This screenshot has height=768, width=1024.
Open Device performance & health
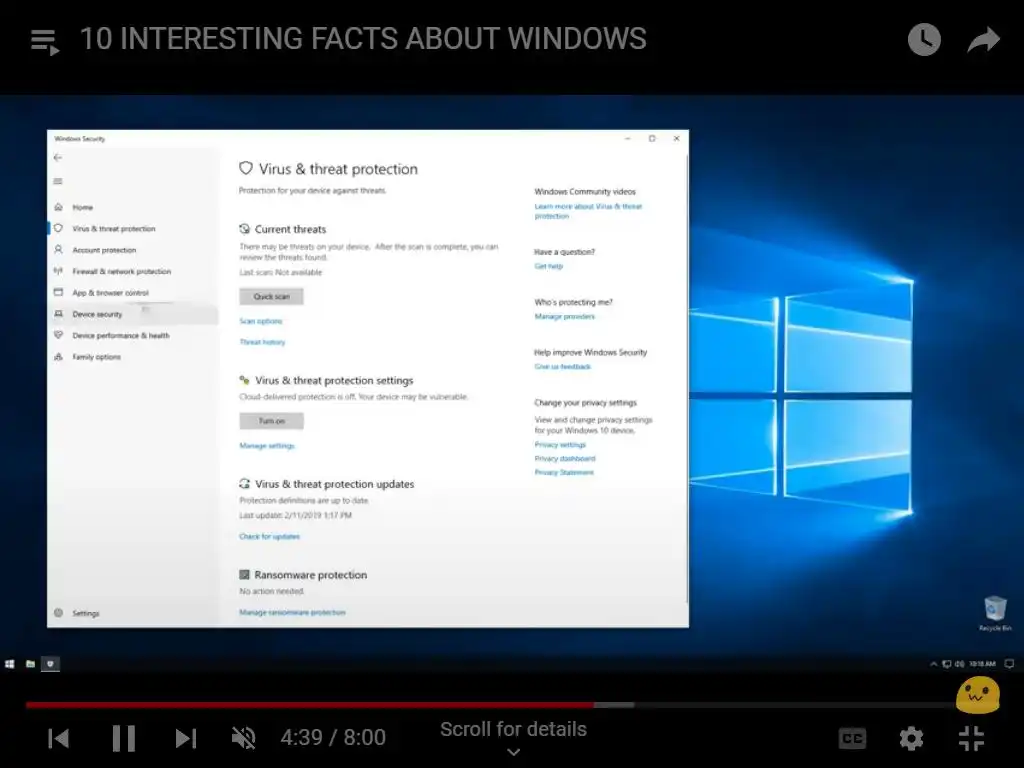click(133, 335)
